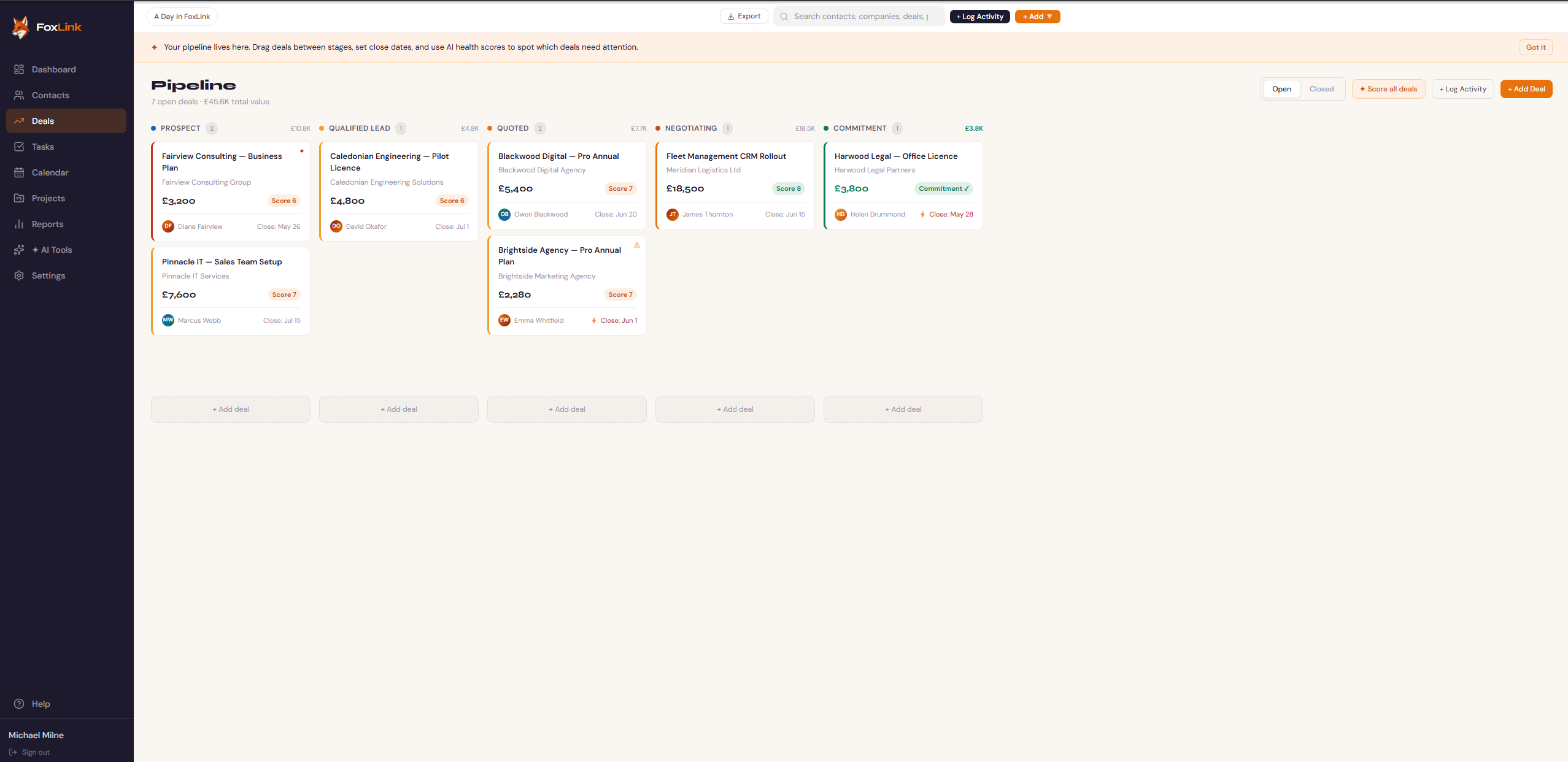Open the Blackwood Digital Pro Annual card
Viewport: 1568px width, 762px height.
pos(567,186)
